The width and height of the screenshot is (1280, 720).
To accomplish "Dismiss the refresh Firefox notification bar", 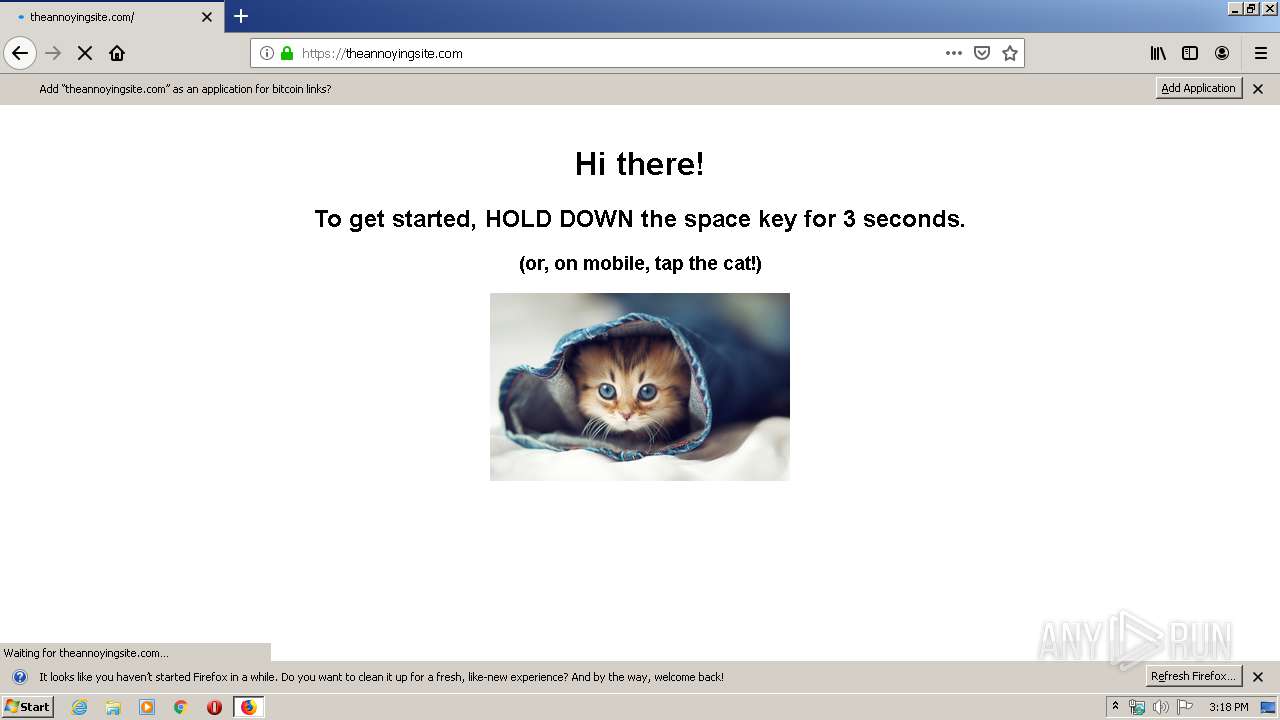I will [x=1258, y=677].
